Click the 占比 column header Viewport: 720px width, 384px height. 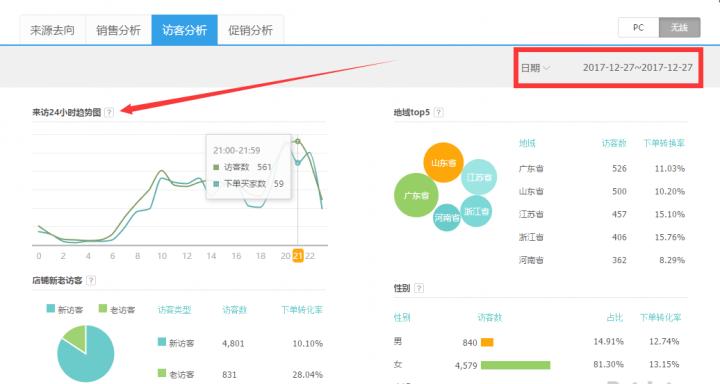614,317
